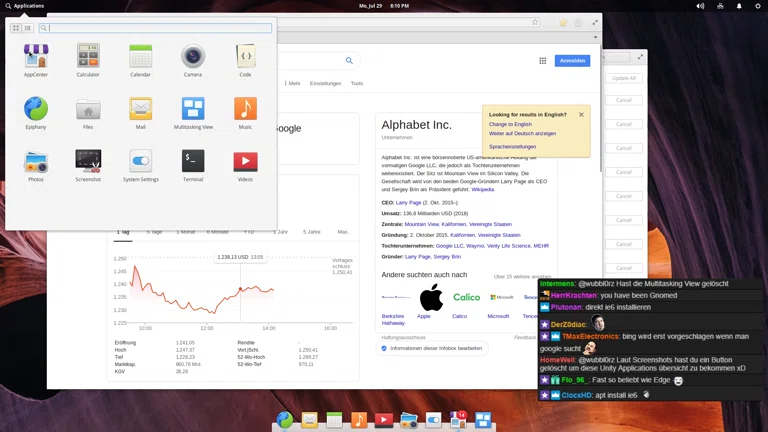Image resolution: width=768 pixels, height=432 pixels.
Task: Click the Apple logo thumbnail
Action: point(431,297)
